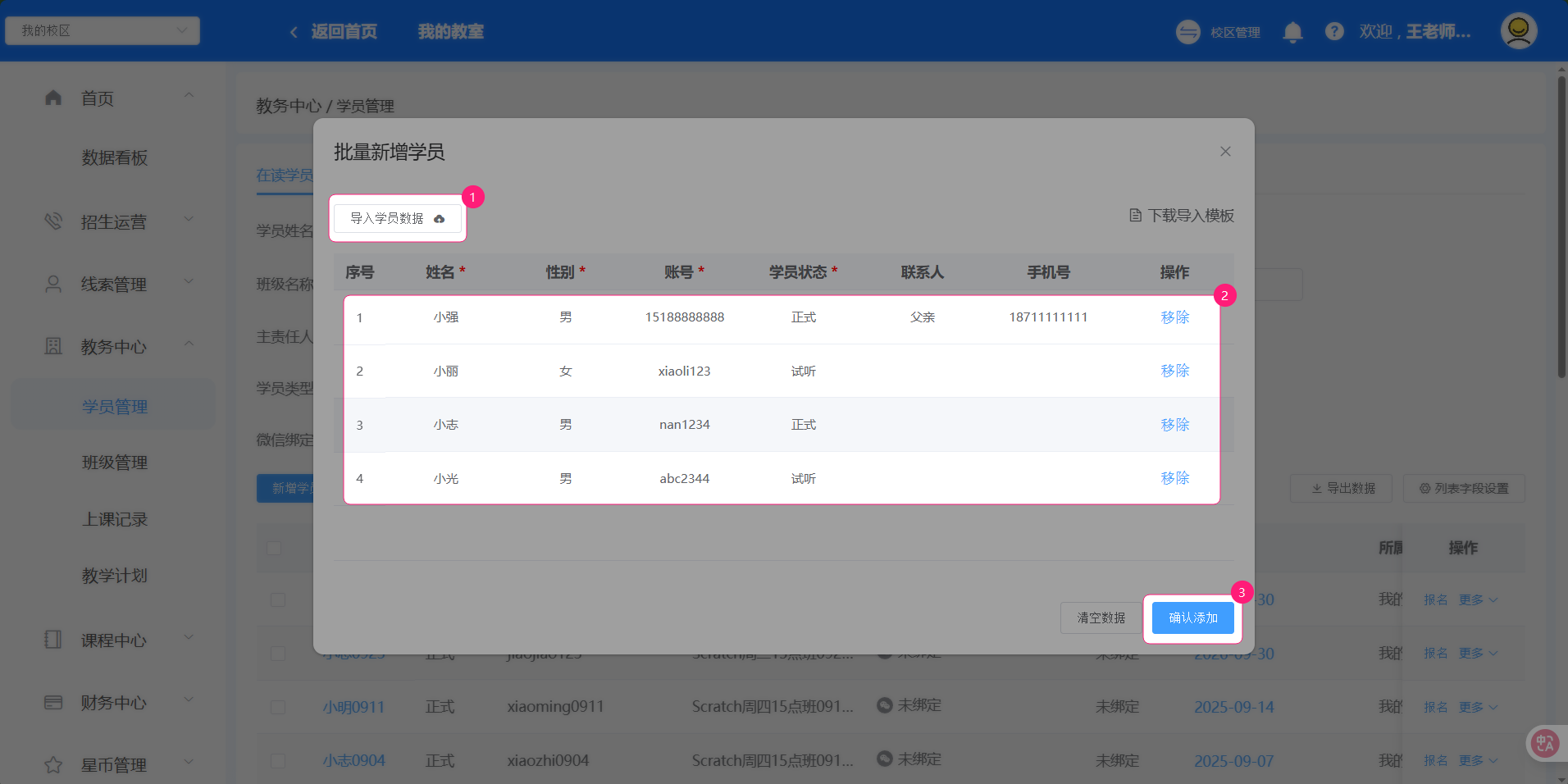Click the download template document icon
Viewport: 1568px width, 784px height.
pyautogui.click(x=1135, y=216)
